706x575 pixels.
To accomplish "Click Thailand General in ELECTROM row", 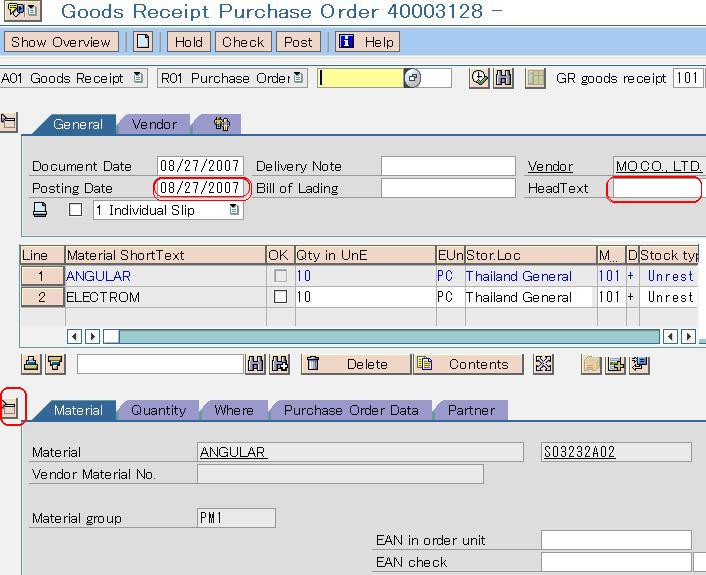I will (519, 297).
